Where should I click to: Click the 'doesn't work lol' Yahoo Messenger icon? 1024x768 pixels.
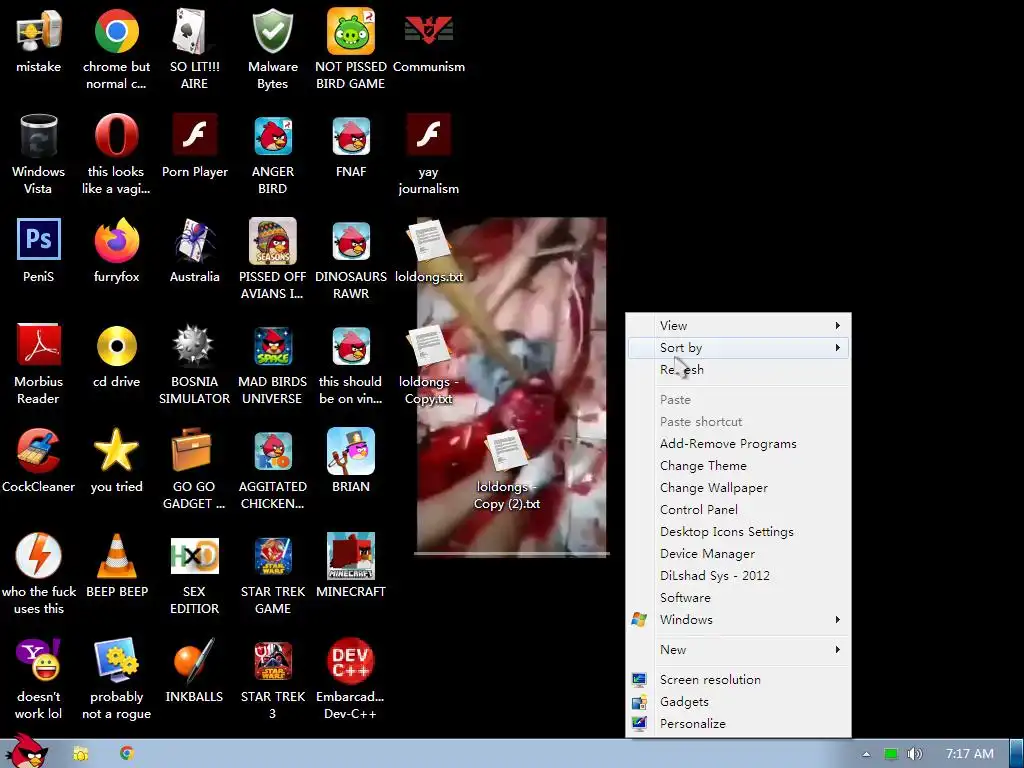point(39,661)
